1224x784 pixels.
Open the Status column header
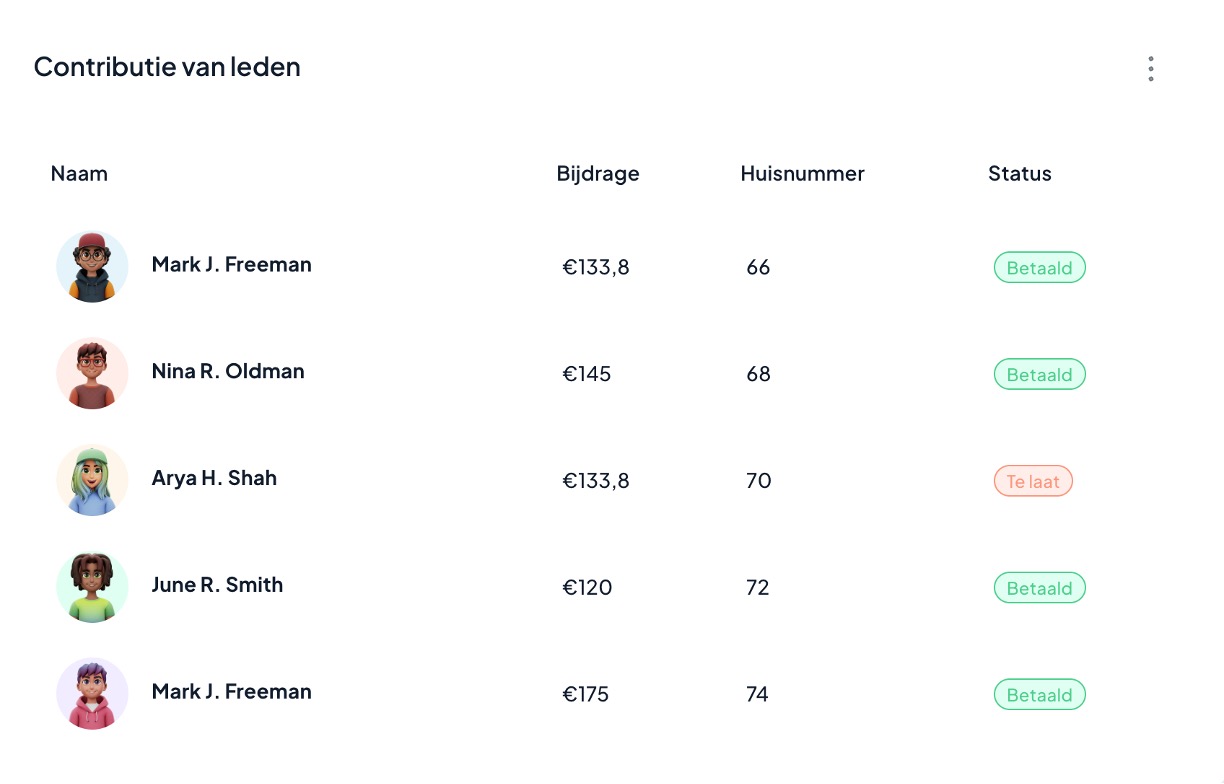pos(1020,173)
